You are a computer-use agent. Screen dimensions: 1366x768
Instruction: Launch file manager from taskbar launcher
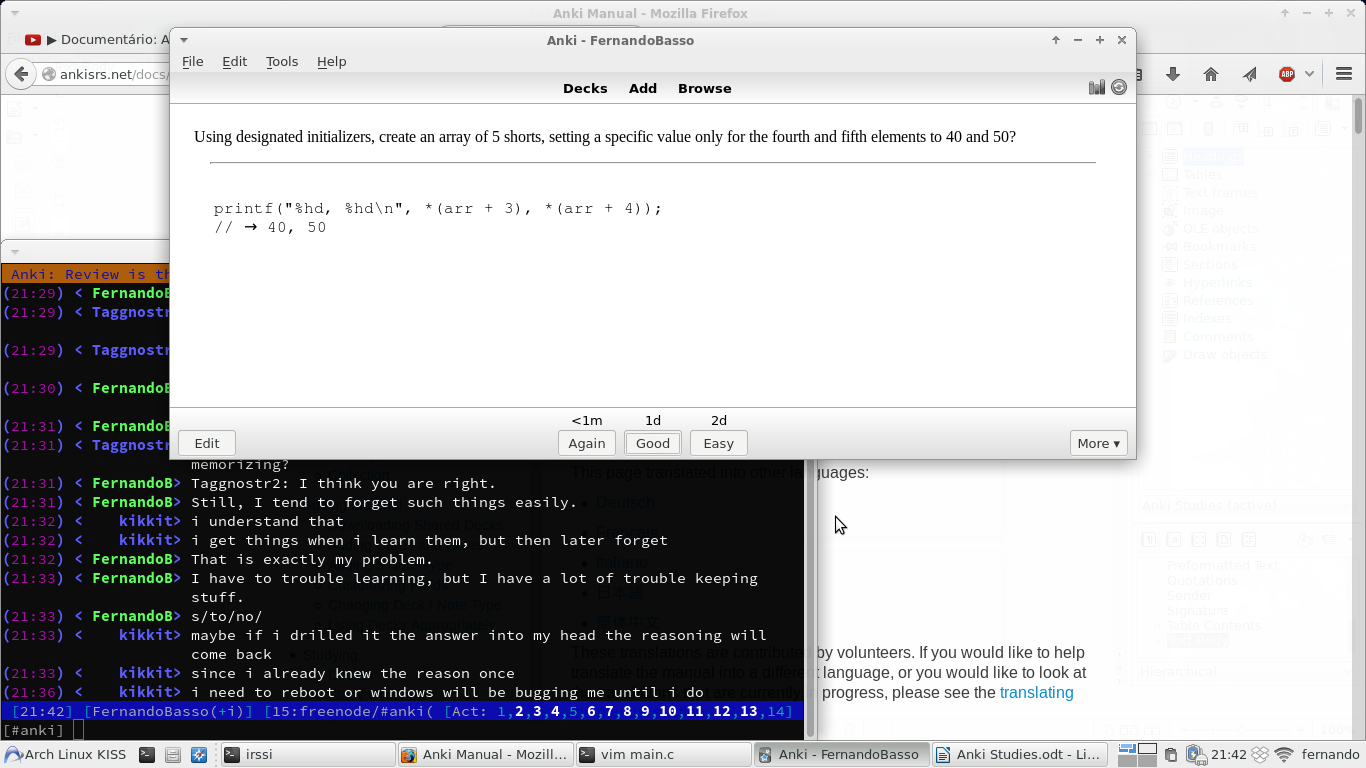(172, 755)
